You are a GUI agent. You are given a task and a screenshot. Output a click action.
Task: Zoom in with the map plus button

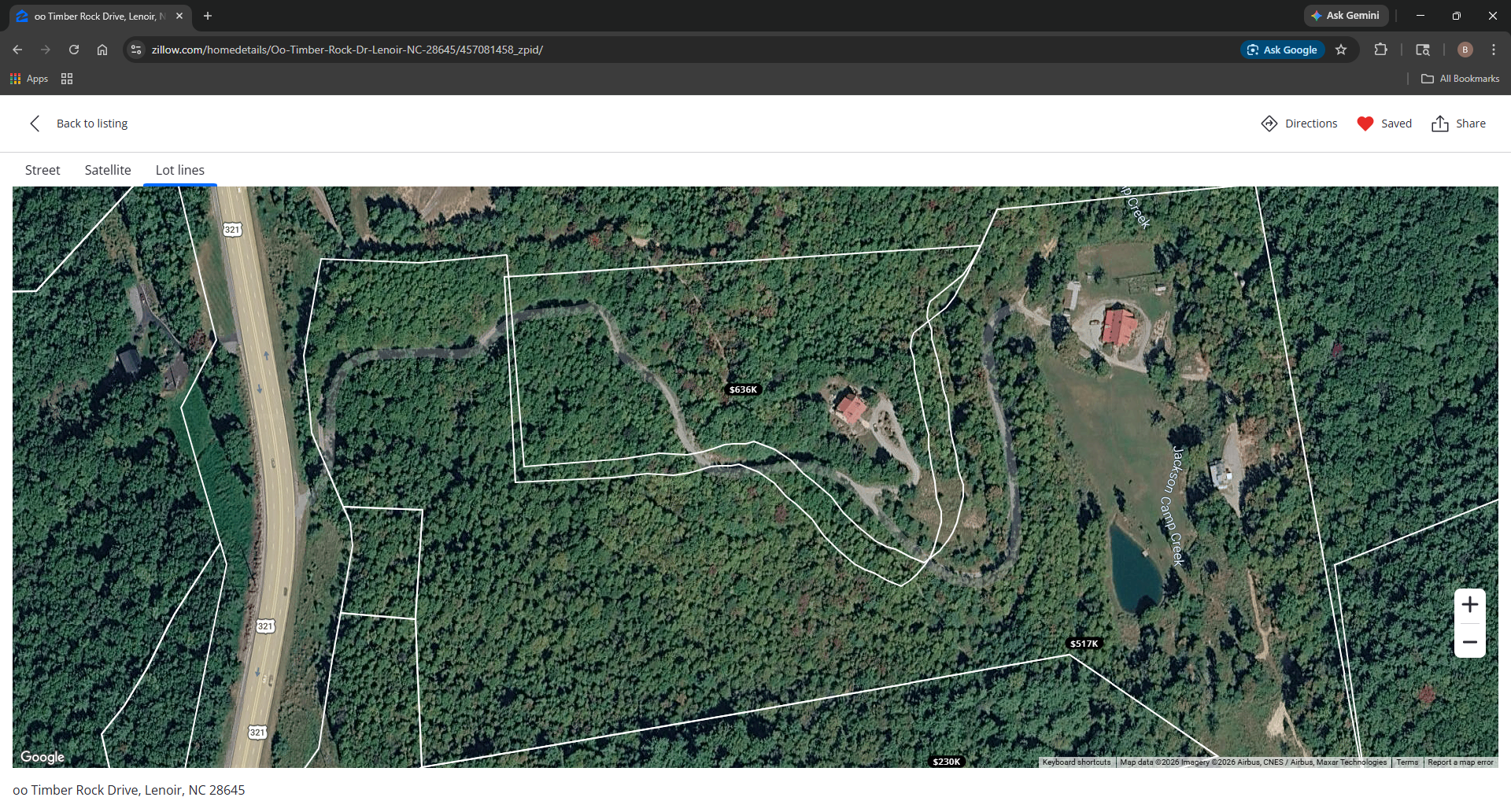point(1470,605)
